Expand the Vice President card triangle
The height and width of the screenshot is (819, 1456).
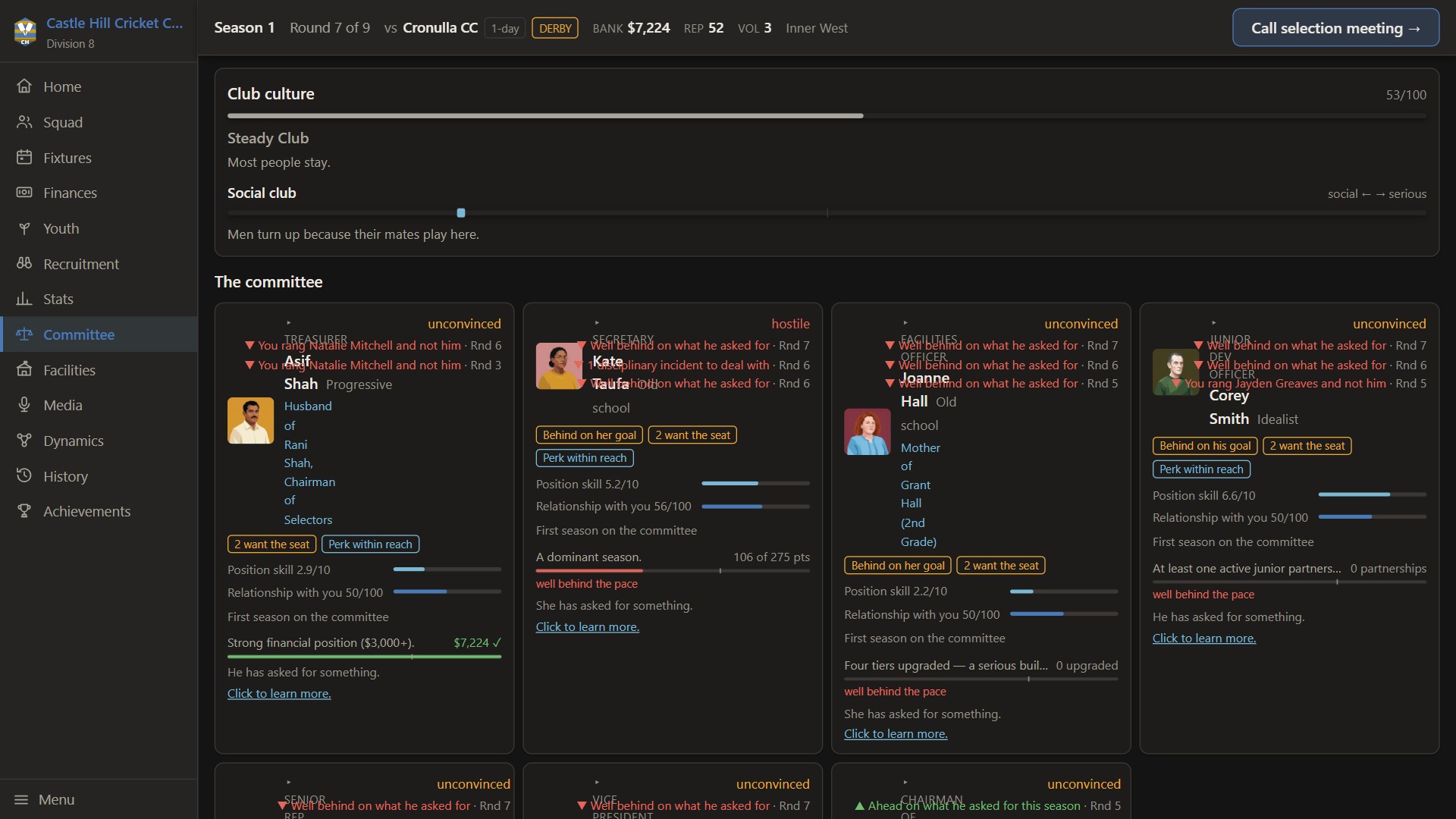[598, 783]
